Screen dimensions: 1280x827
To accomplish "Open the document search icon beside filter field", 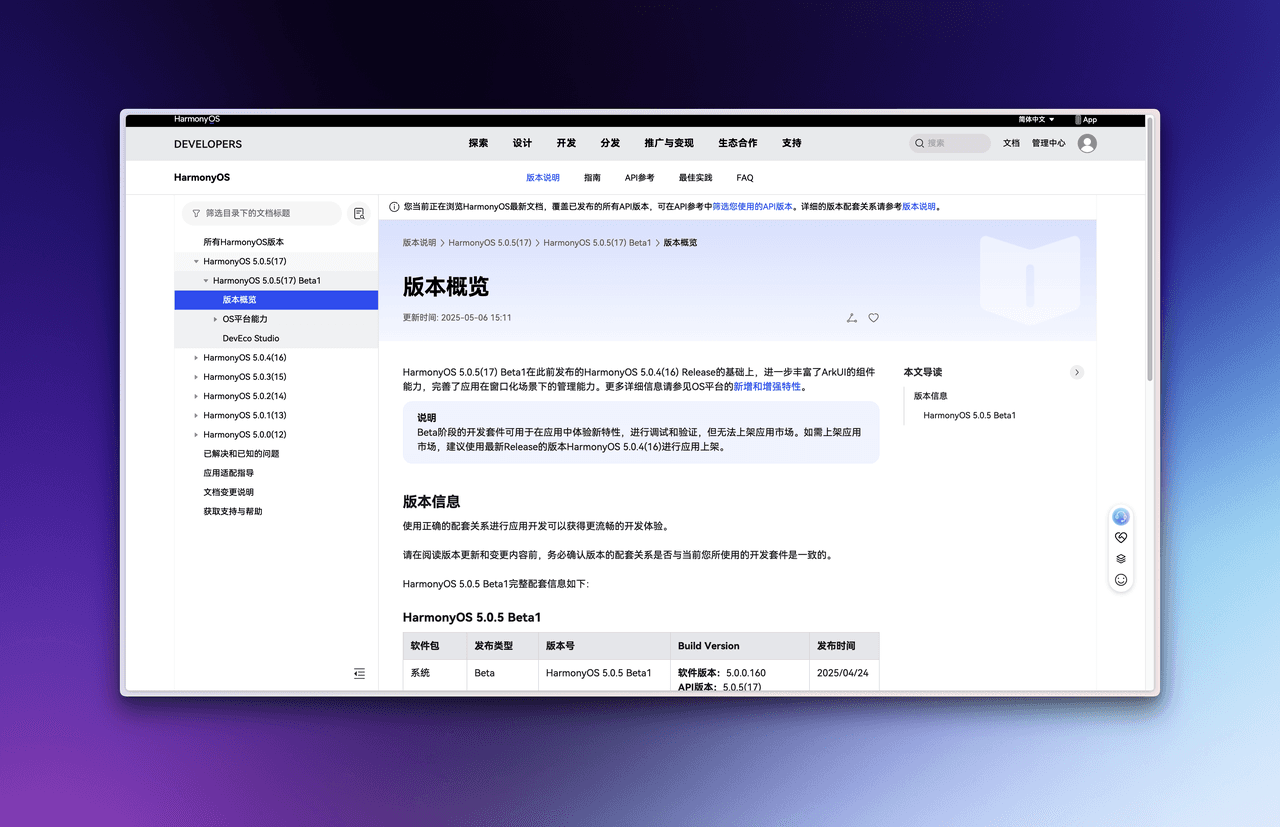I will 359,213.
